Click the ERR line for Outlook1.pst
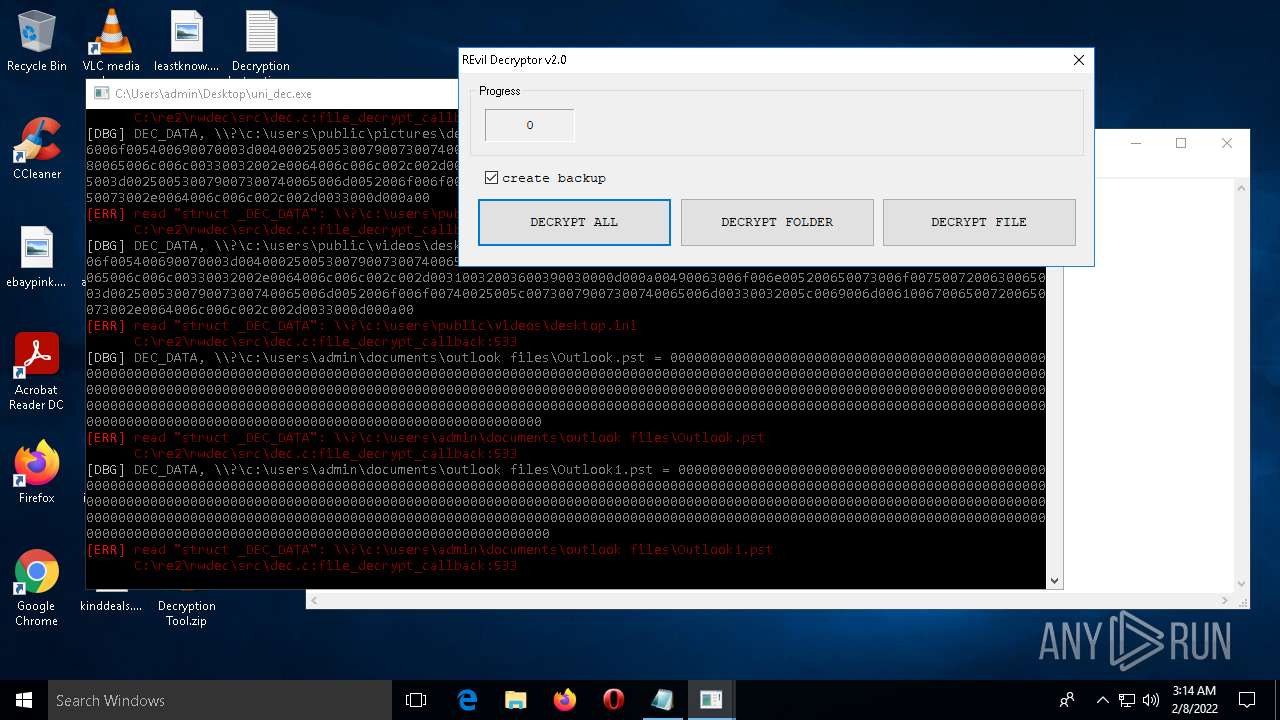 click(430, 550)
